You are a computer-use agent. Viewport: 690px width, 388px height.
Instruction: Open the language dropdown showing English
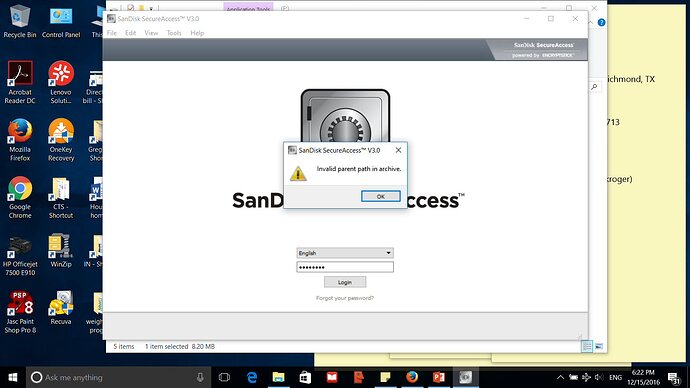click(x=345, y=253)
